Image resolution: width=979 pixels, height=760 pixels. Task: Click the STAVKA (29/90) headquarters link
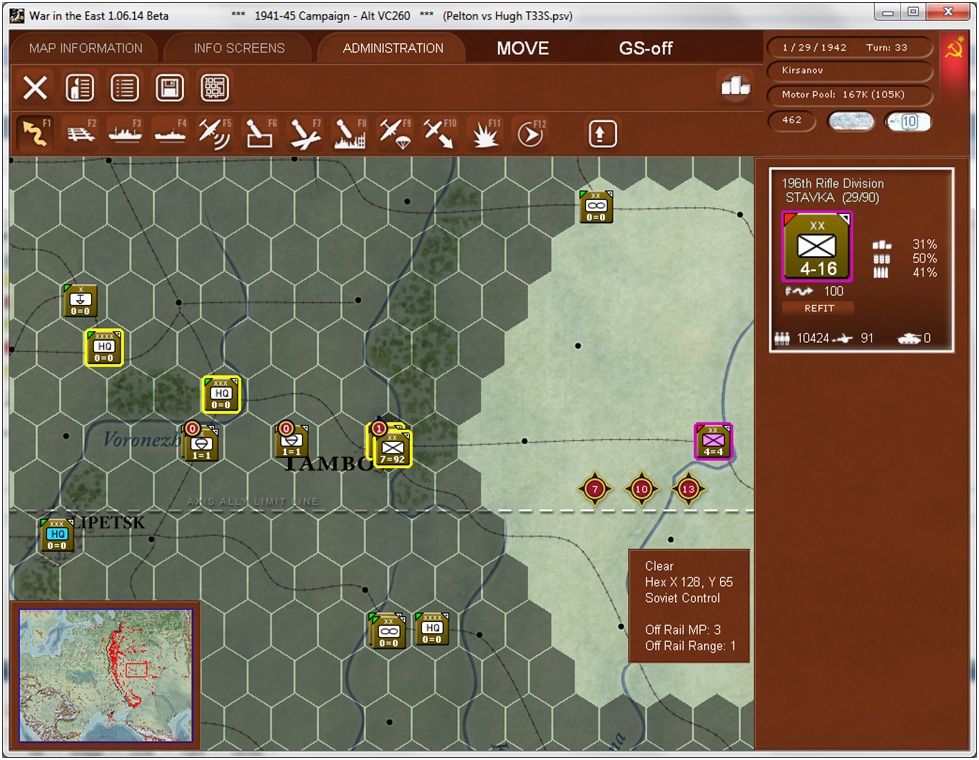coord(832,197)
